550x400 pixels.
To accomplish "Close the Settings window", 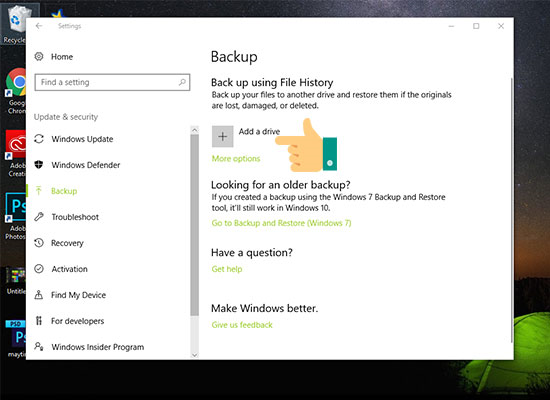I will (x=501, y=26).
